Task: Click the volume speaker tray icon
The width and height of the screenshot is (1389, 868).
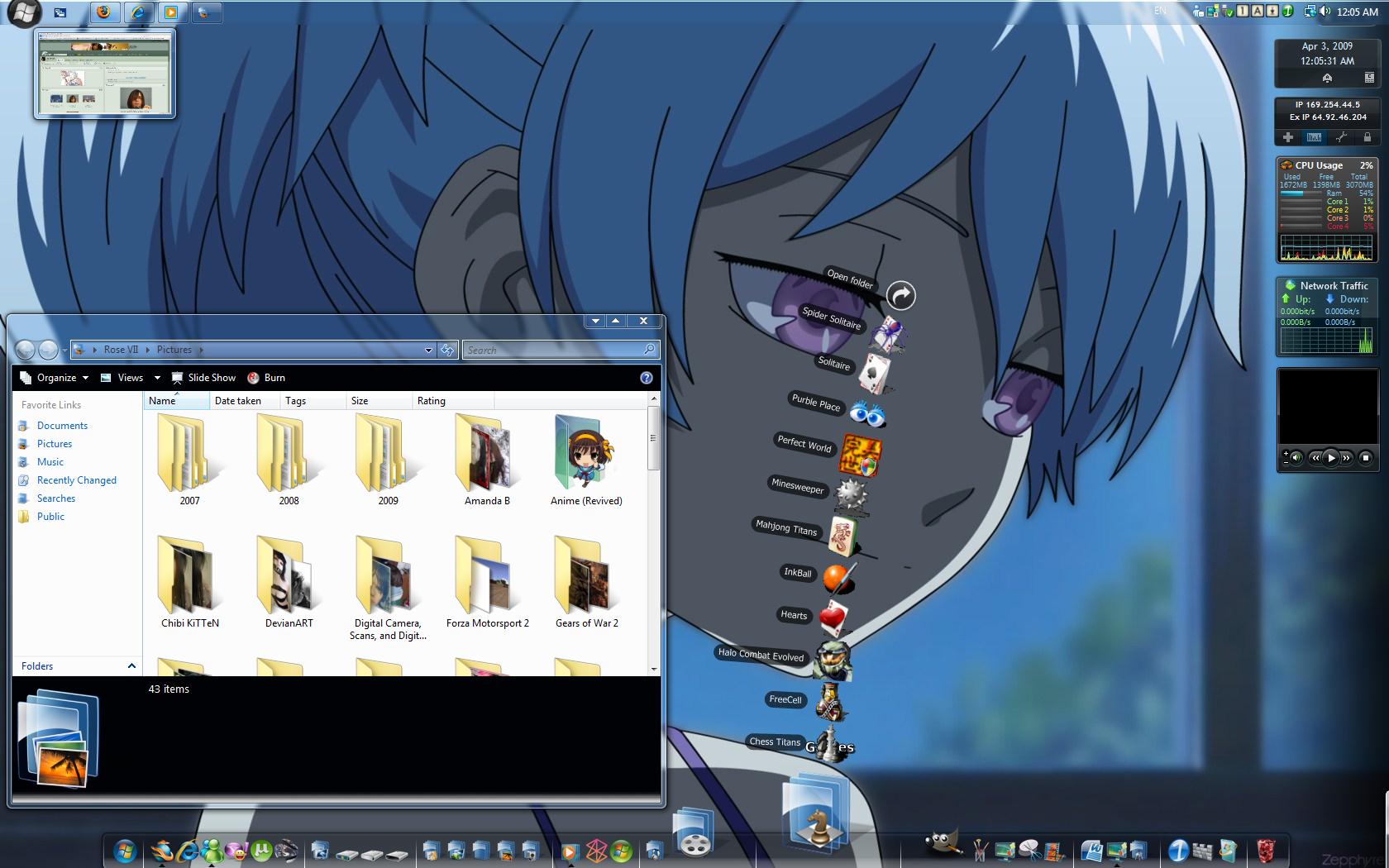Action: tap(1325, 11)
